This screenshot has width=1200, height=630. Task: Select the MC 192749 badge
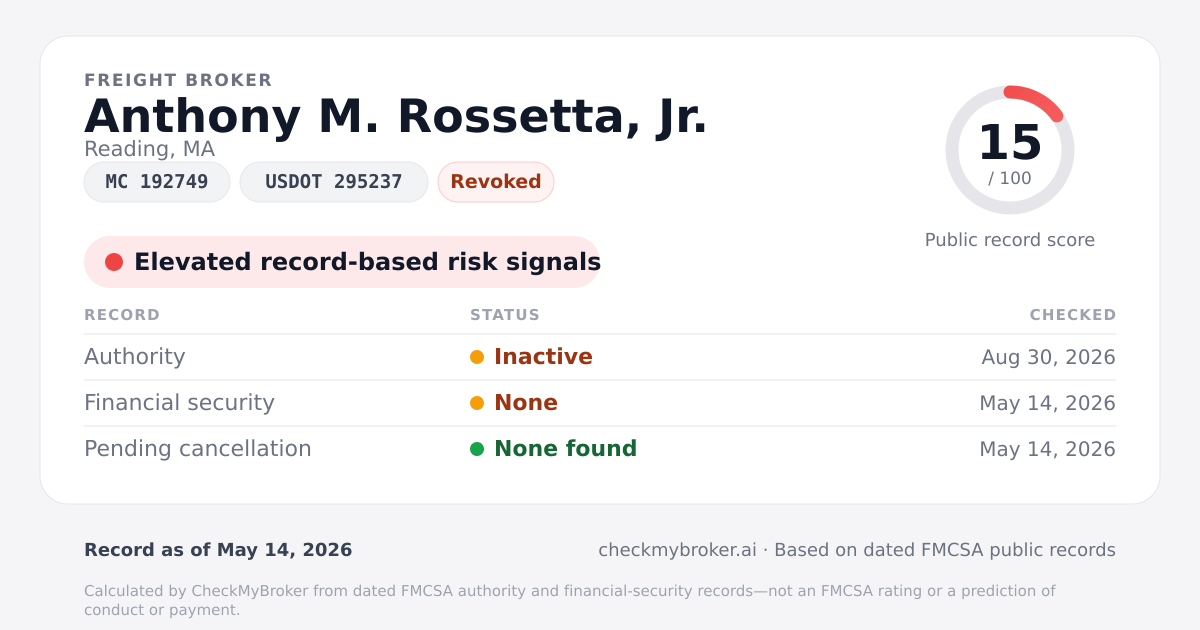157,182
